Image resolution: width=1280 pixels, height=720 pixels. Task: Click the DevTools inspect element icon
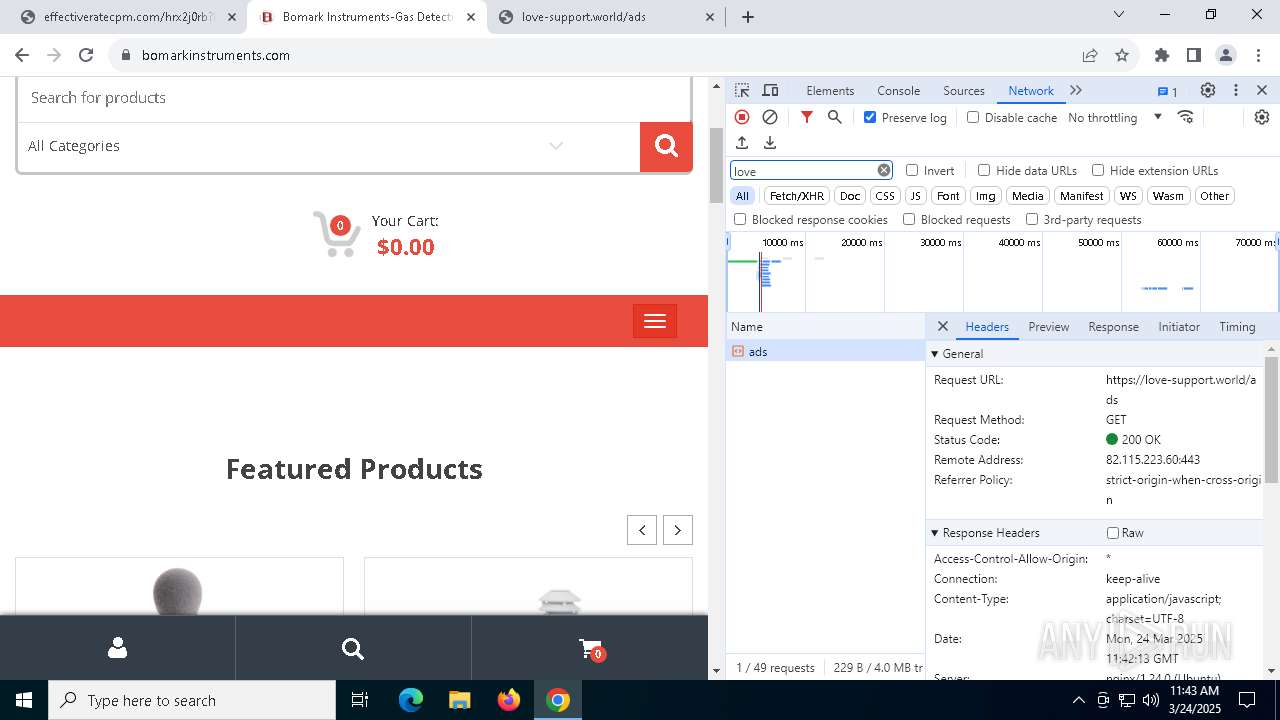pyautogui.click(x=742, y=90)
